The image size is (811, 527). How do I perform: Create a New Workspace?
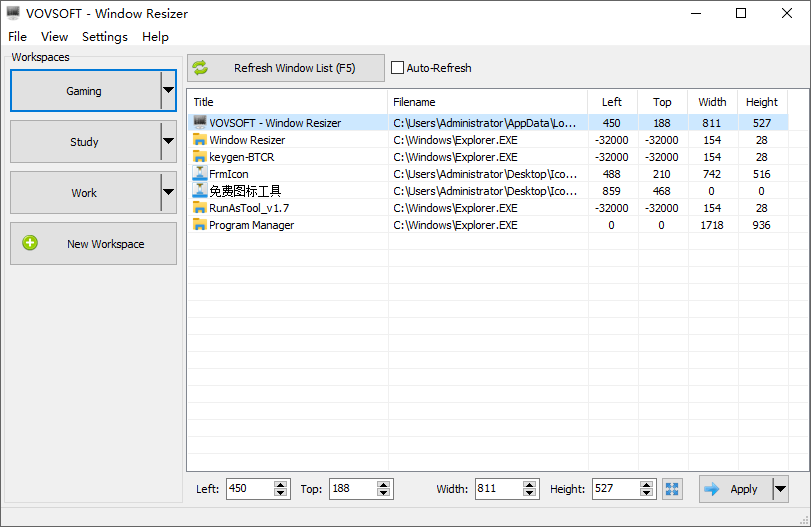93,244
